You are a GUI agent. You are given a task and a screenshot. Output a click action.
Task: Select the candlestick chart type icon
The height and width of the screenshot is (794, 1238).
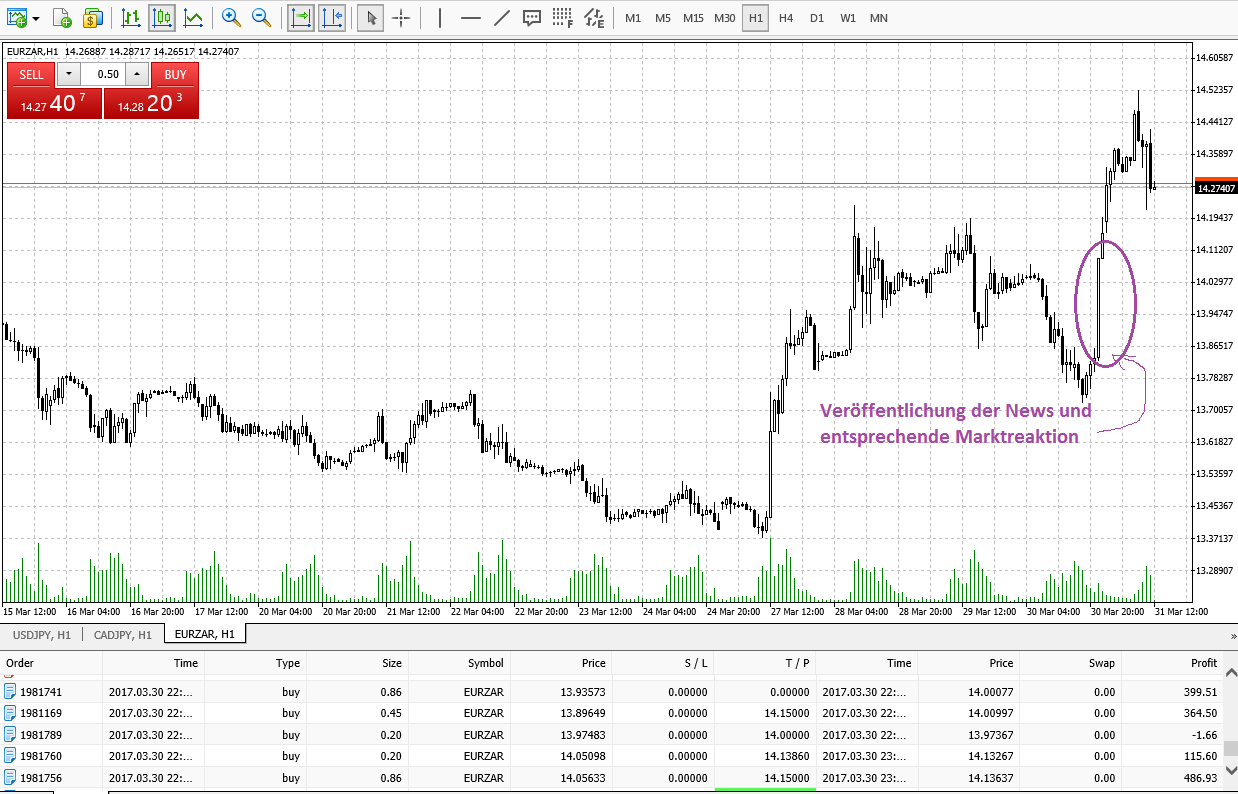tap(163, 18)
